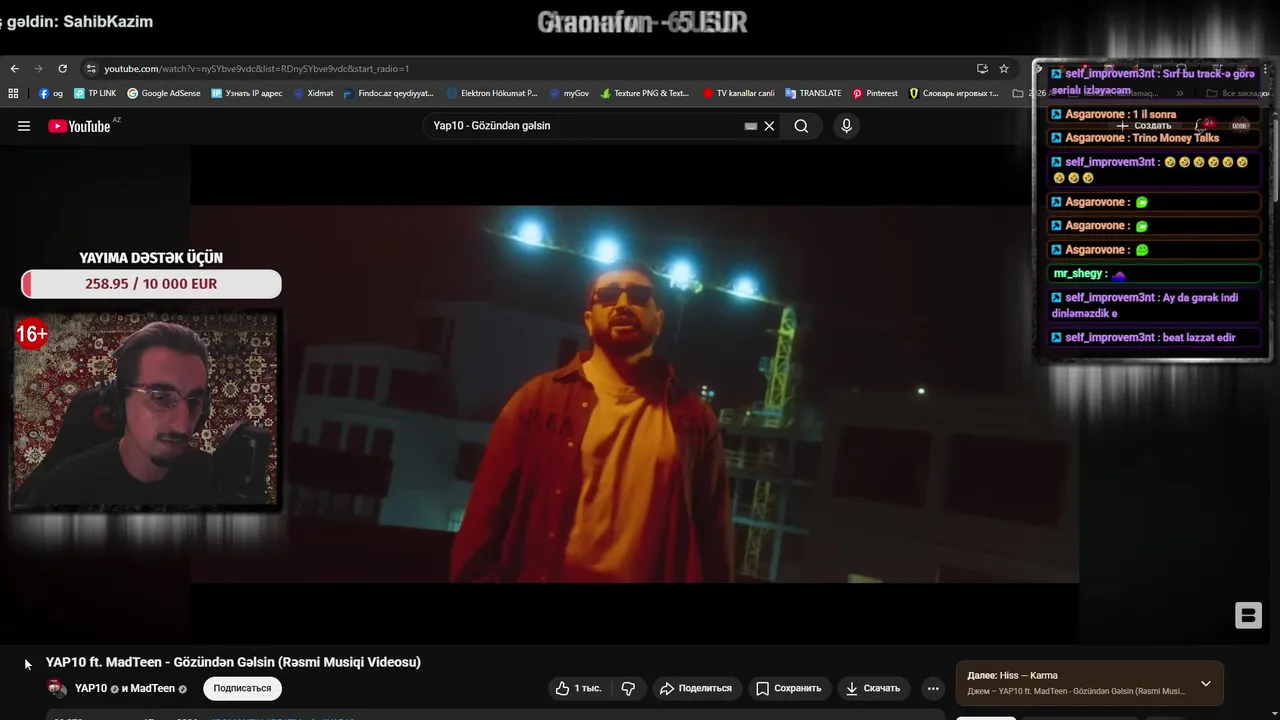Viewport: 1280px width, 720px height.
Task: Save the video with Сохранить
Action: (789, 688)
